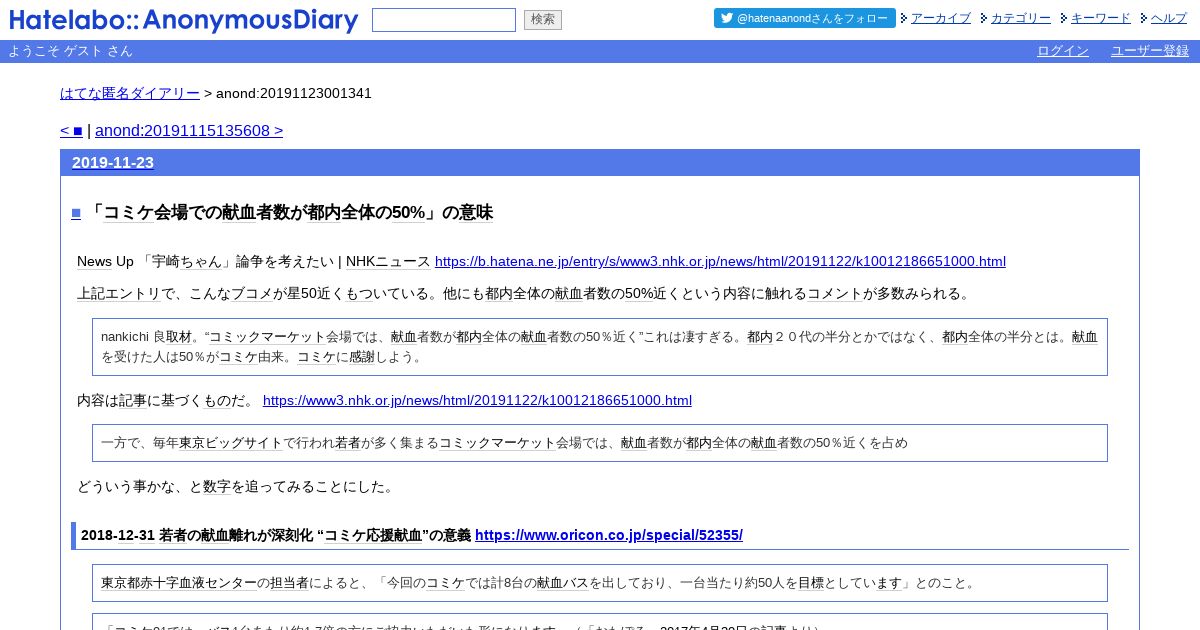Viewport: 1200px width, 630px height.
Task: Open b.hatena.ne.jp entry URL link
Action: point(720,262)
